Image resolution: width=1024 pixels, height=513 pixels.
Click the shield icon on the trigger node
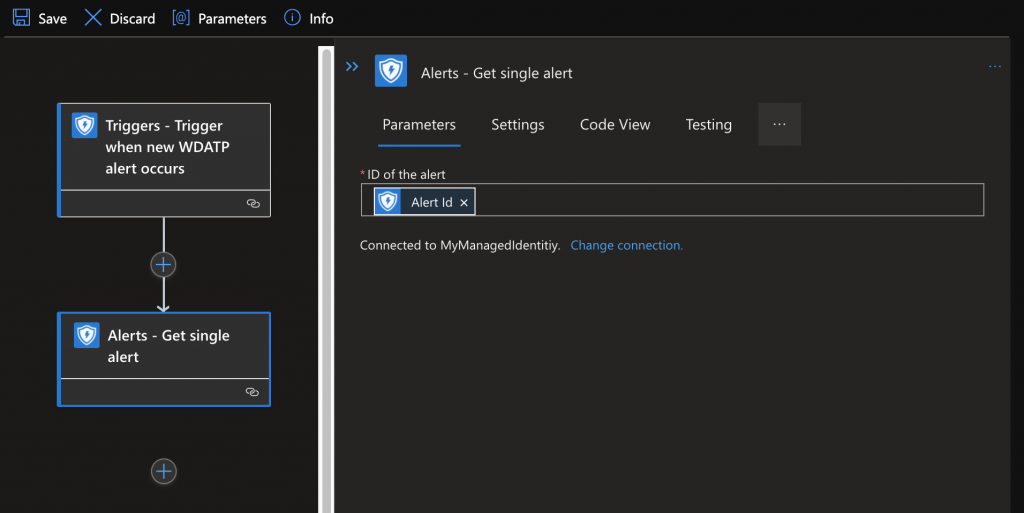[84, 126]
